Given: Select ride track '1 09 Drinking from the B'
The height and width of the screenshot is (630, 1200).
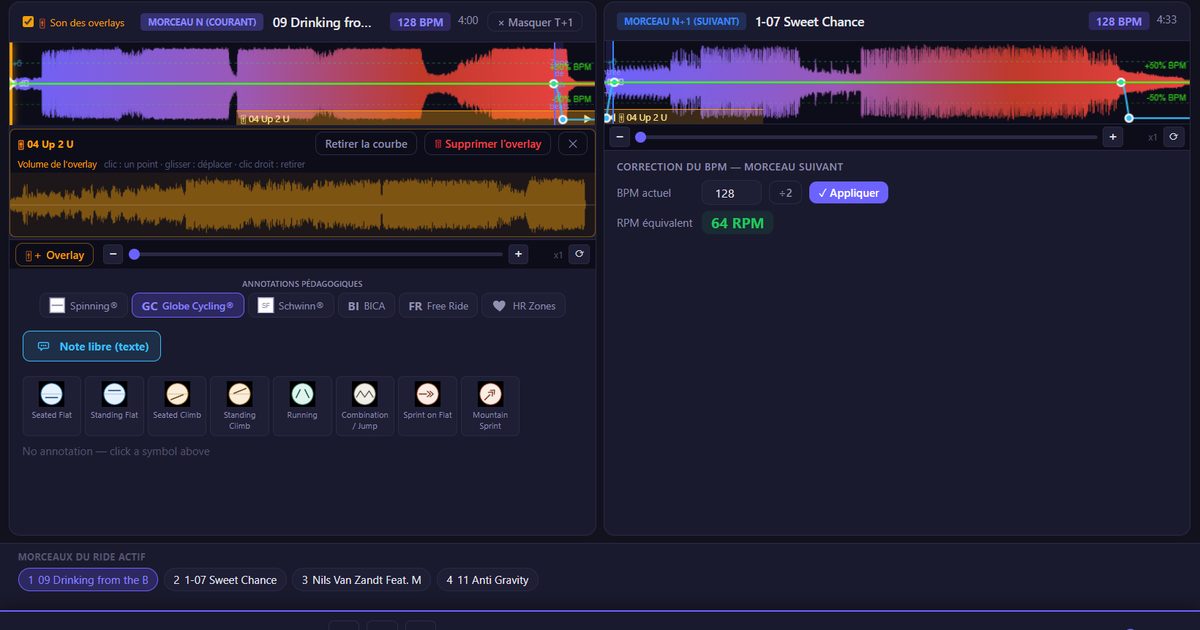Looking at the screenshot, I should (88, 580).
